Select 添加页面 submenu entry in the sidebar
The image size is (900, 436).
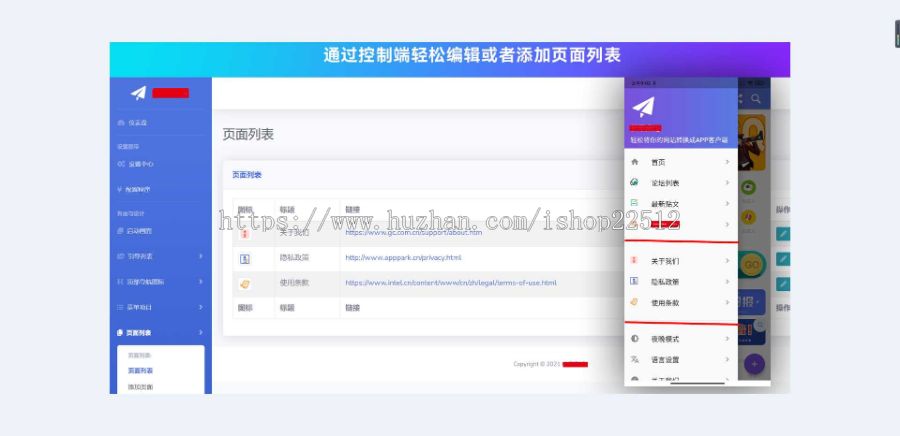pyautogui.click(x=140, y=387)
